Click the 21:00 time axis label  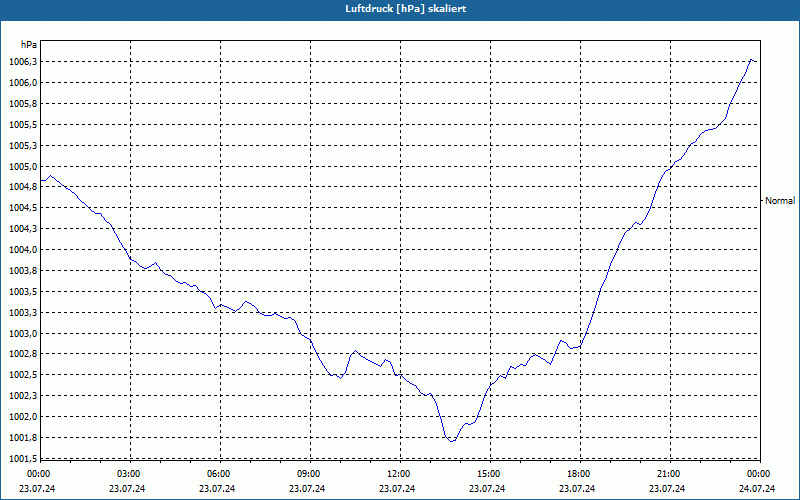(x=670, y=474)
